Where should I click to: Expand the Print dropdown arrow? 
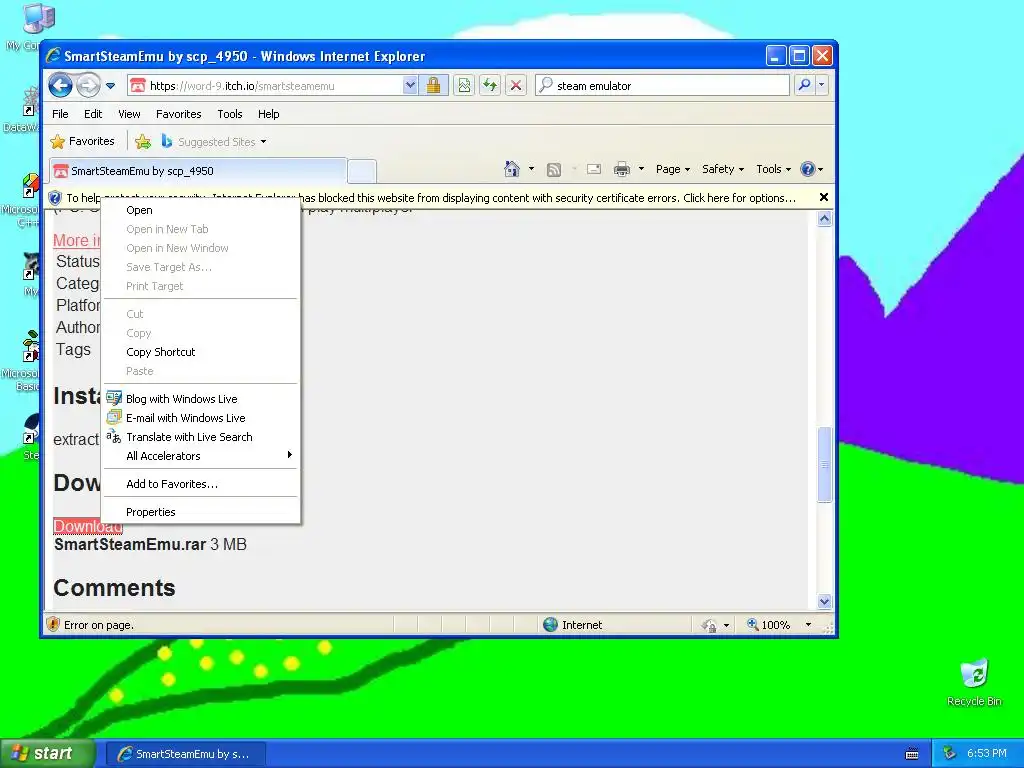pos(641,169)
